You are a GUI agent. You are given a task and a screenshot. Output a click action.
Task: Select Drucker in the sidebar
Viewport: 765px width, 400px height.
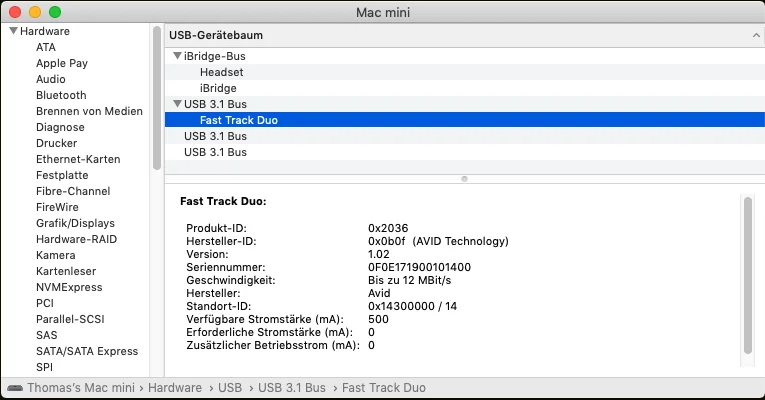tap(57, 143)
